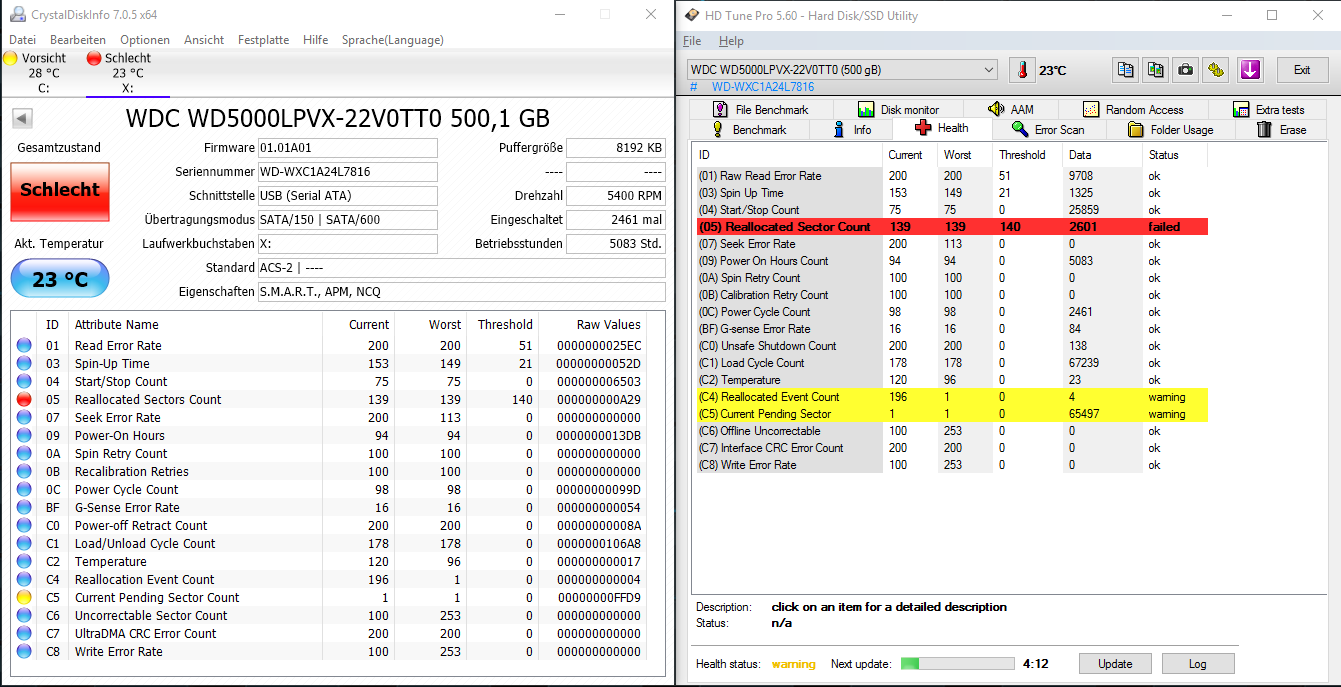Open the Sprache(Language) menu
Viewport: 1341px width, 687px height.
(393, 40)
